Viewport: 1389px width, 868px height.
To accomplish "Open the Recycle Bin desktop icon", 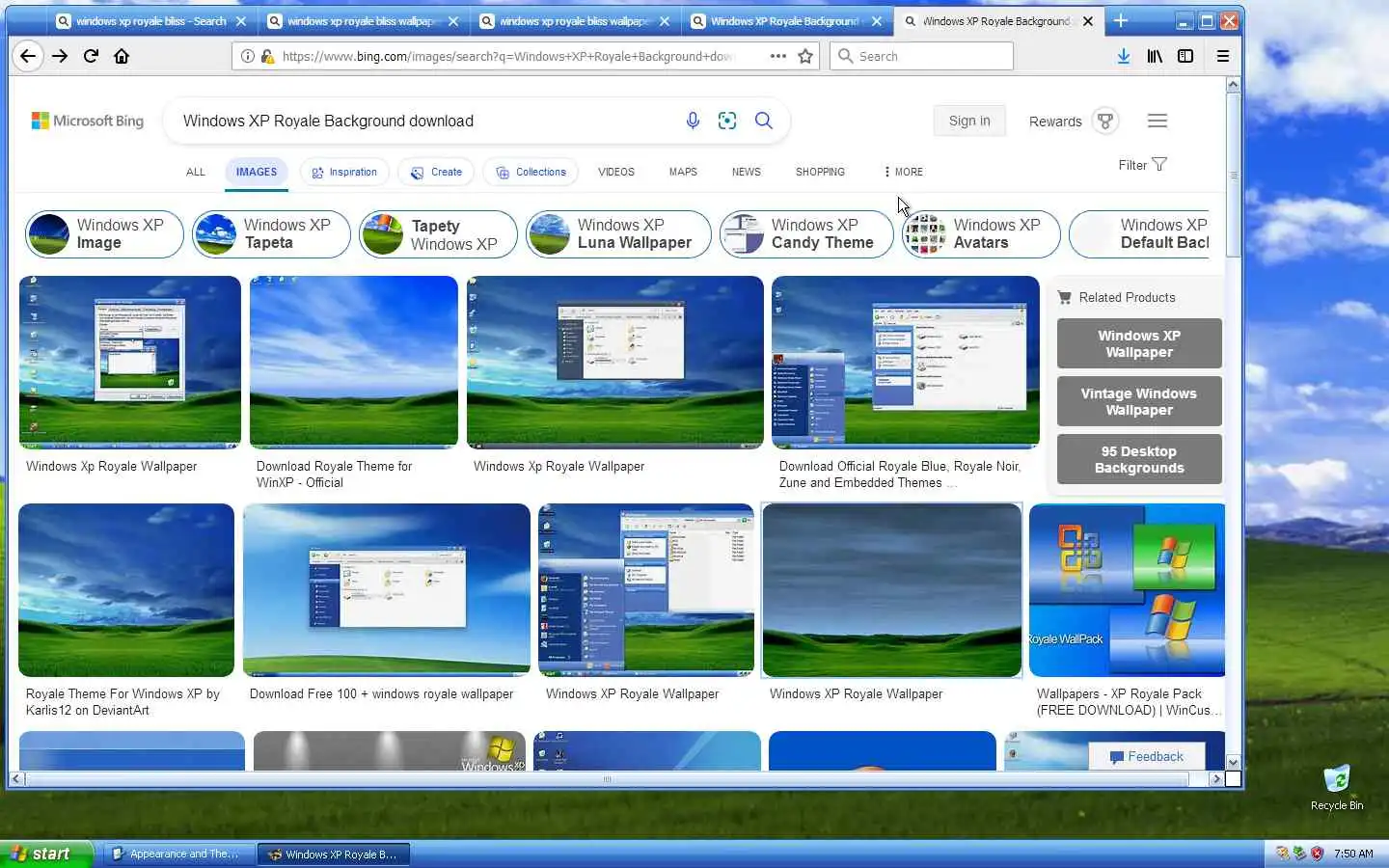I will tap(1337, 788).
